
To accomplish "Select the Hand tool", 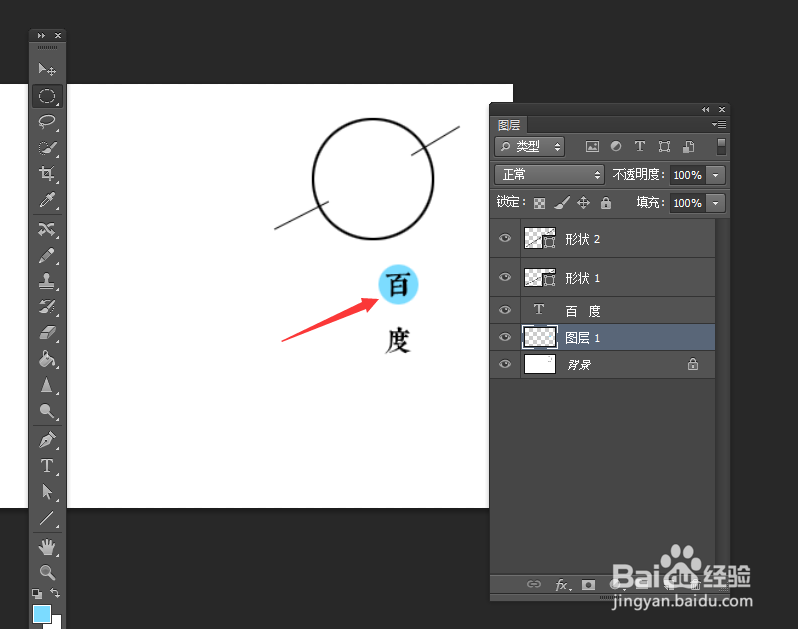I will coord(47,547).
